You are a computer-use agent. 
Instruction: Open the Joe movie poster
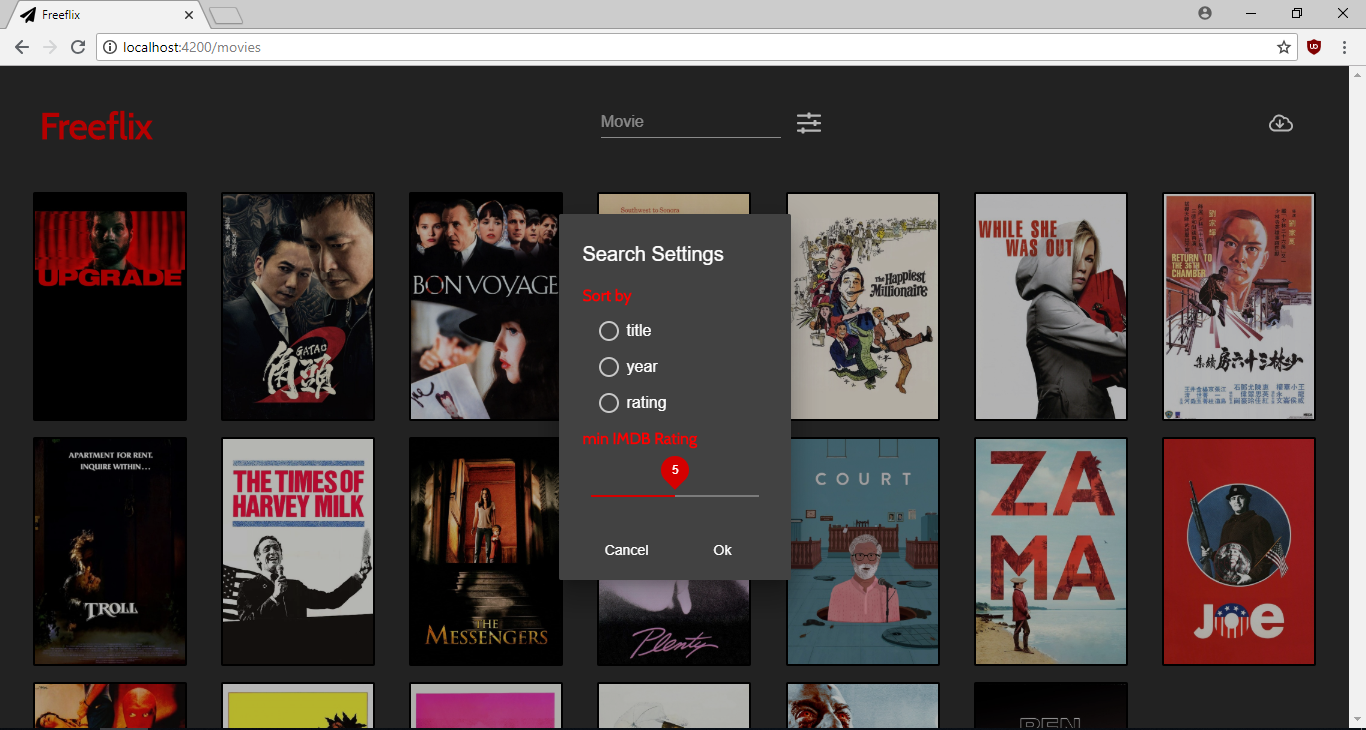[1239, 551]
